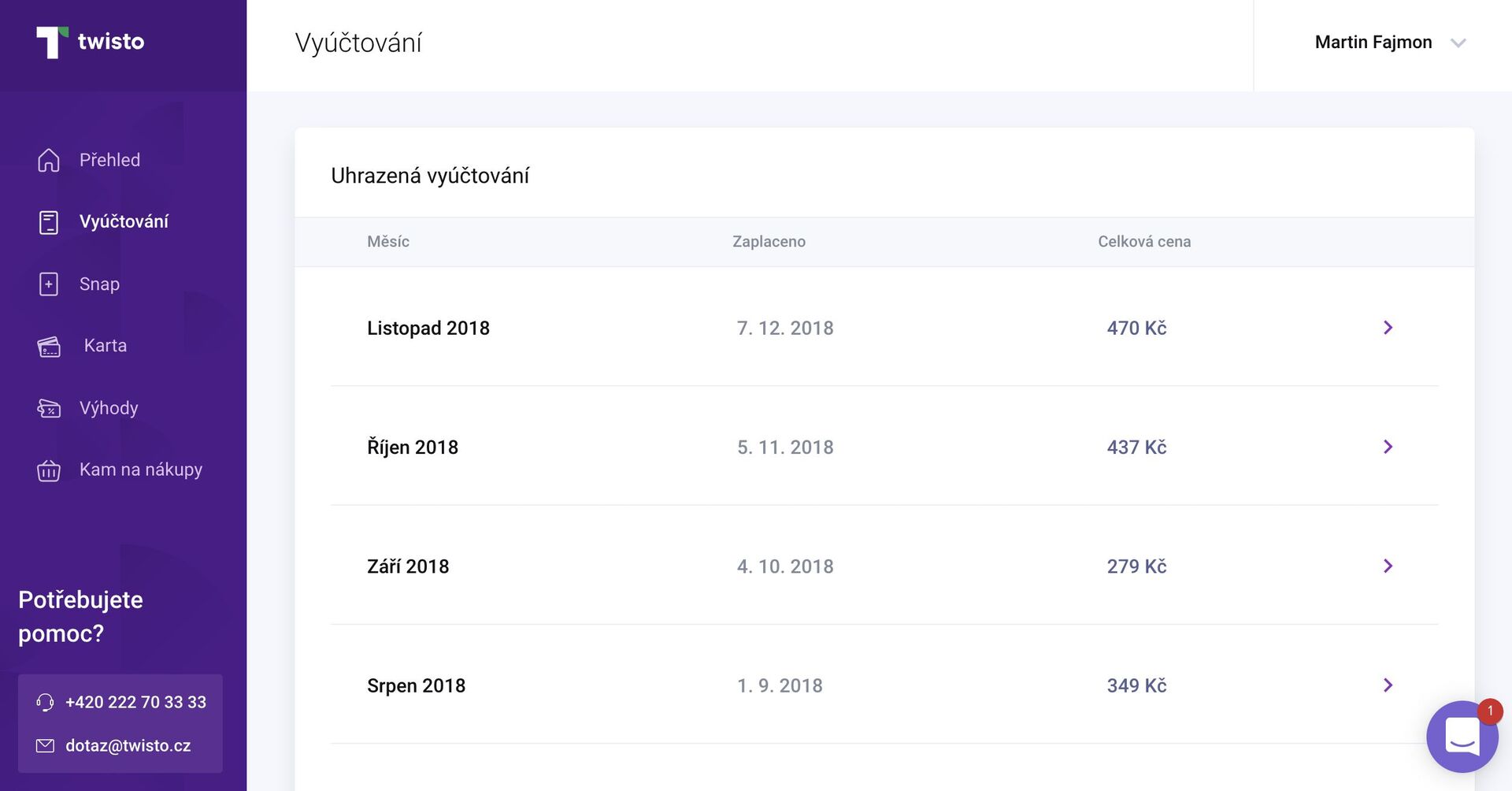Click the dotaz@twisto.cz email link
This screenshot has width=1512, height=791.
tap(128, 745)
